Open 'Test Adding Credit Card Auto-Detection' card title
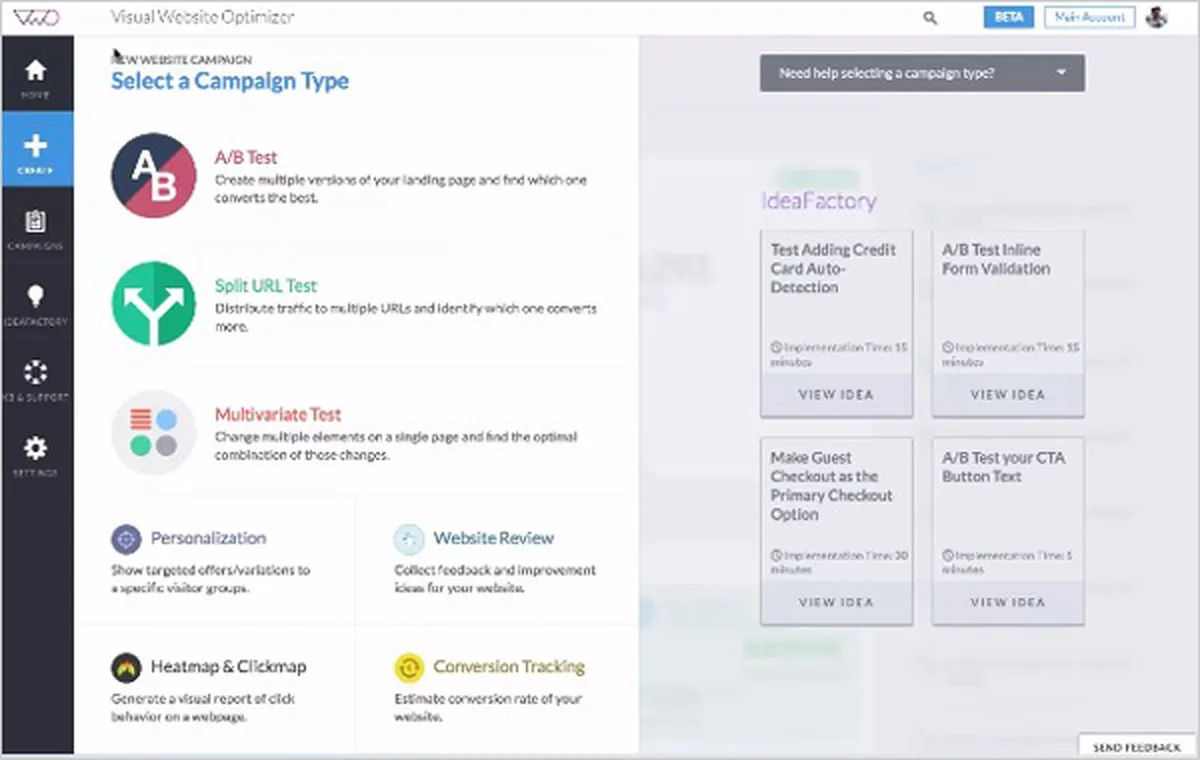Image resolution: width=1200 pixels, height=760 pixels. pos(833,268)
